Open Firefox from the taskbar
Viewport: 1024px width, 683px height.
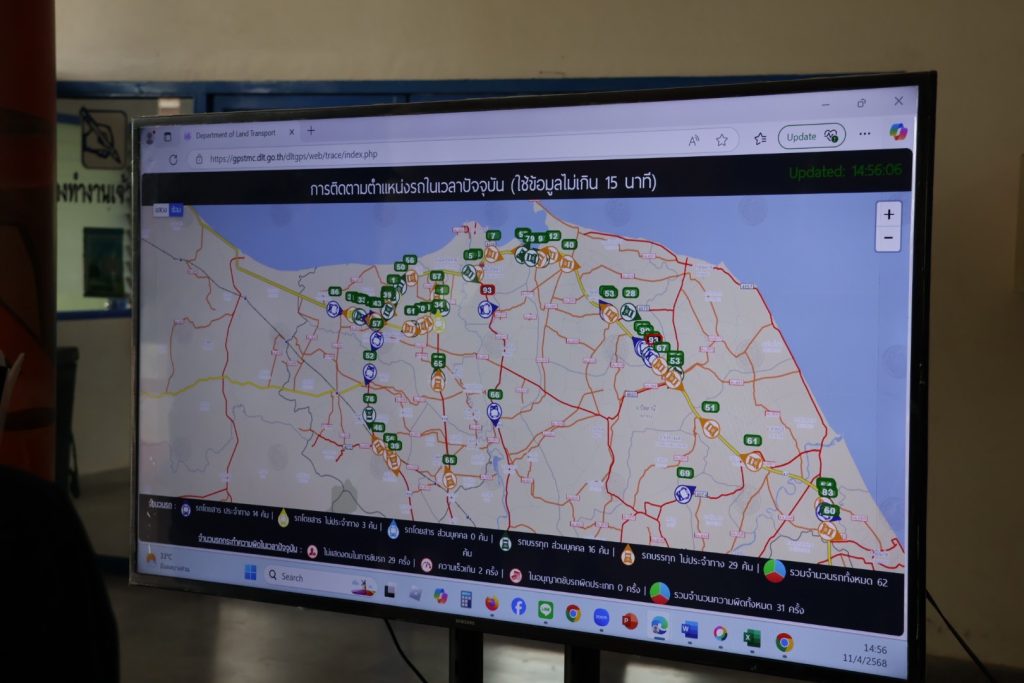coord(491,602)
